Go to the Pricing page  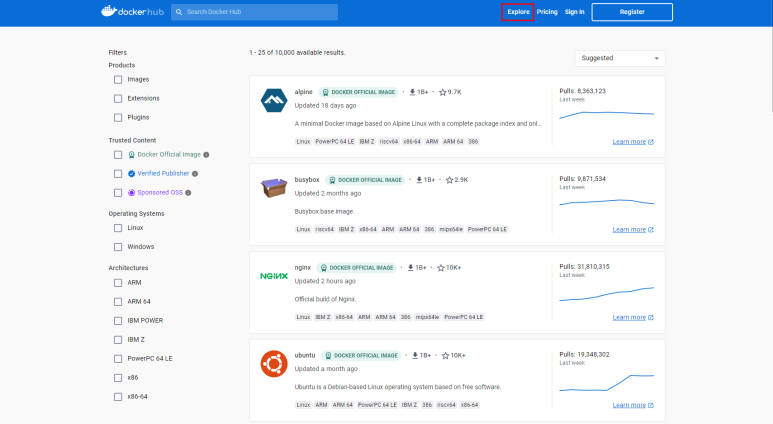[547, 12]
